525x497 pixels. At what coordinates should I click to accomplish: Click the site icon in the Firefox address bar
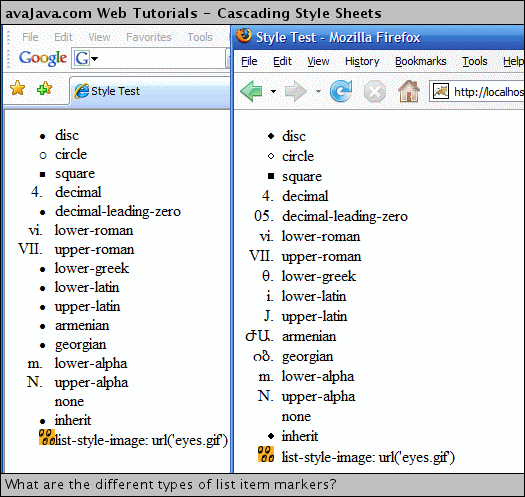click(441, 91)
